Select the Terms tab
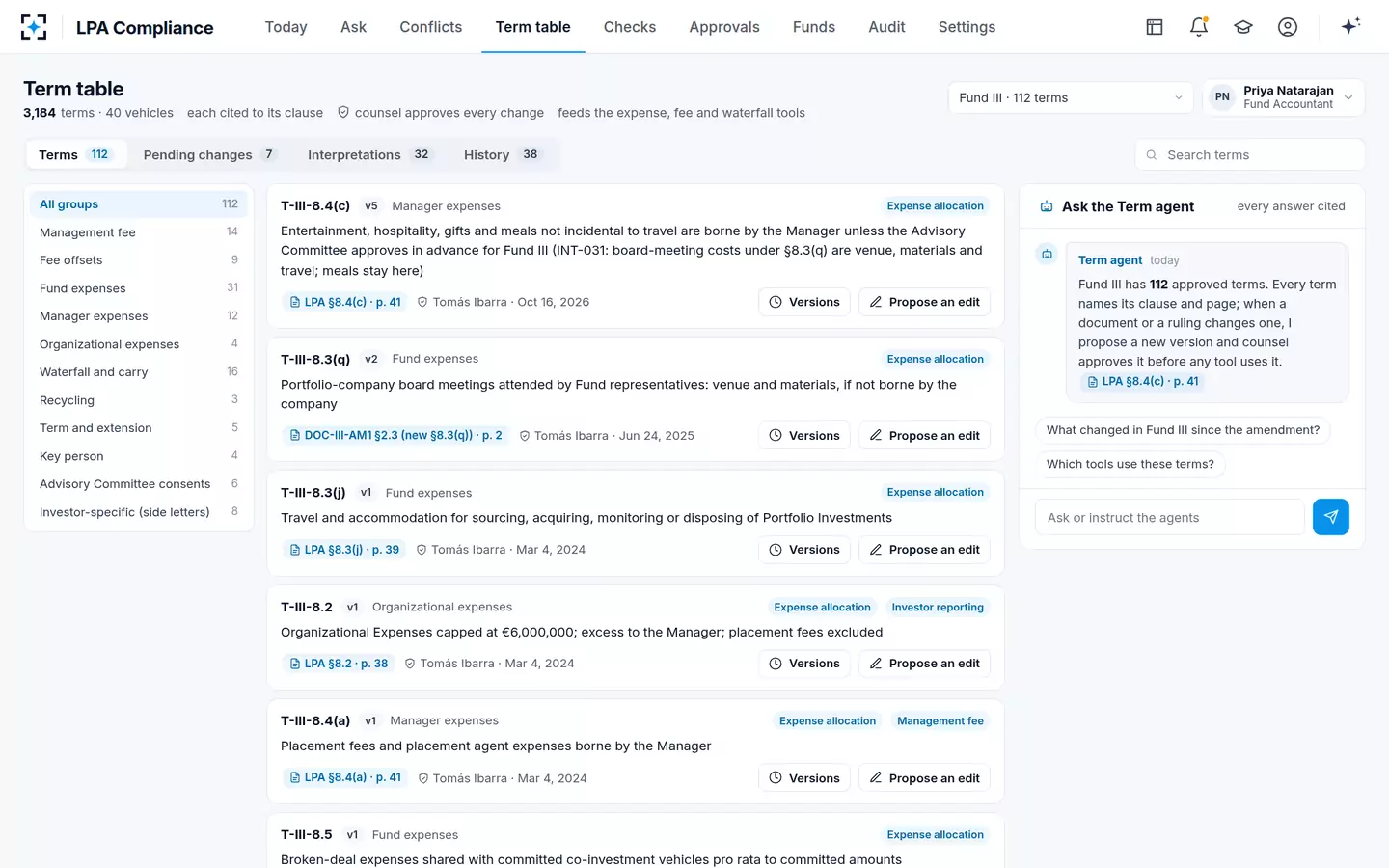The image size is (1389, 868). tap(76, 154)
